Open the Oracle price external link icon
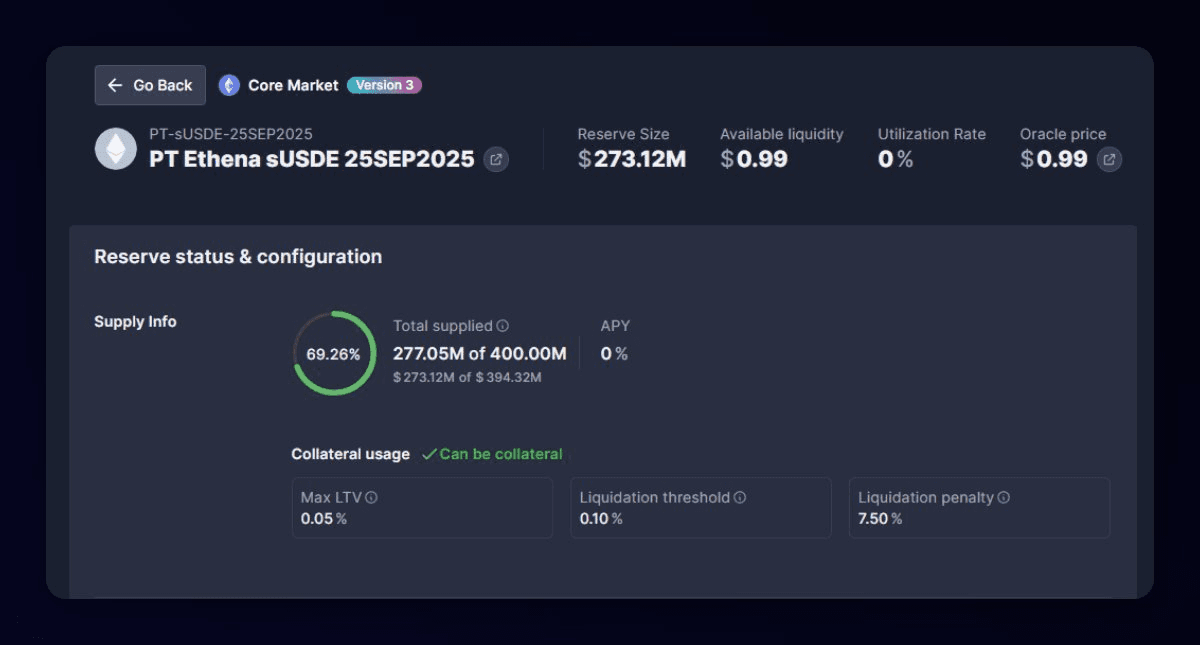1200x645 pixels. [1109, 159]
